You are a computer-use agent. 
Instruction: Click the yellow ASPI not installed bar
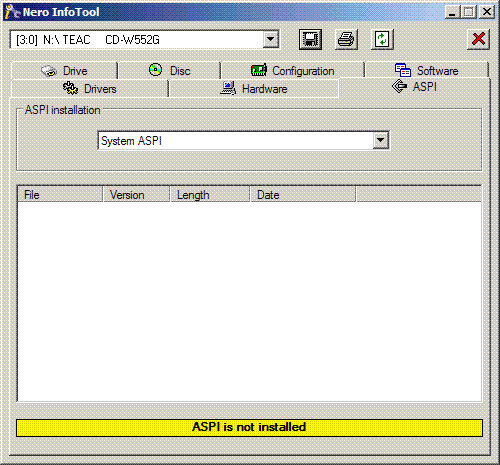249,428
